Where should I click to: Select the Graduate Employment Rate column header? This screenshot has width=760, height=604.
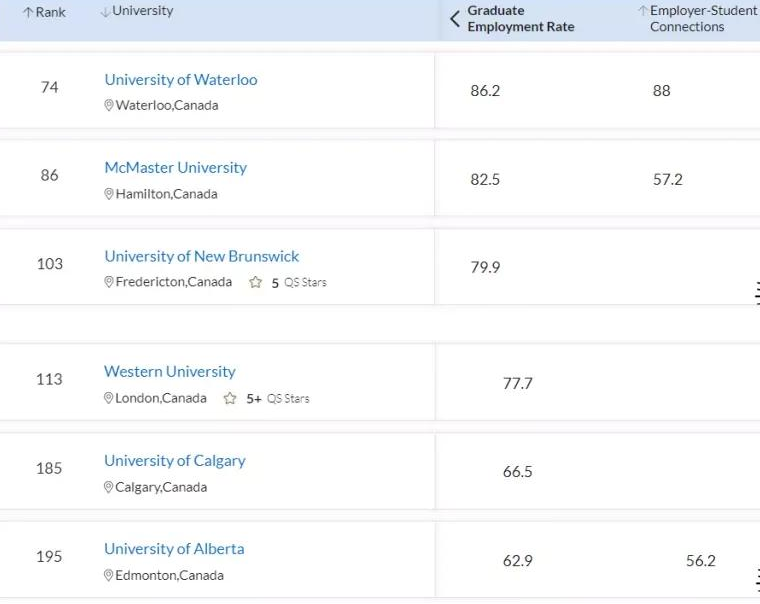coord(520,19)
